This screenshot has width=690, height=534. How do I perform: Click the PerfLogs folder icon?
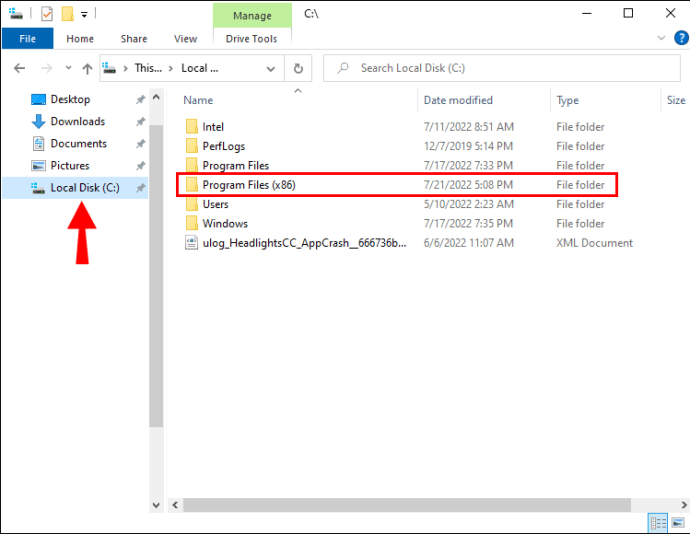point(191,146)
